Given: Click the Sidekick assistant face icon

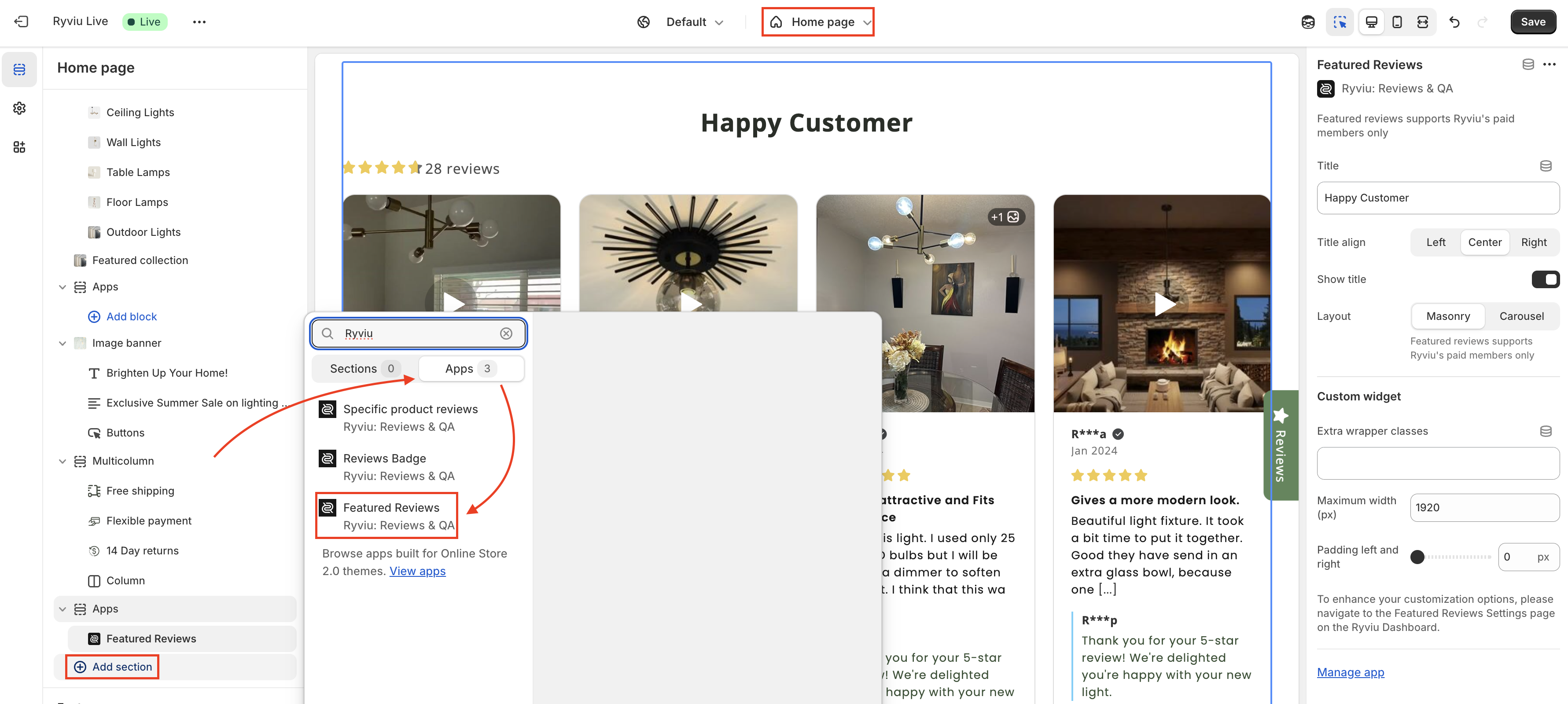Looking at the screenshot, I should point(1308,22).
